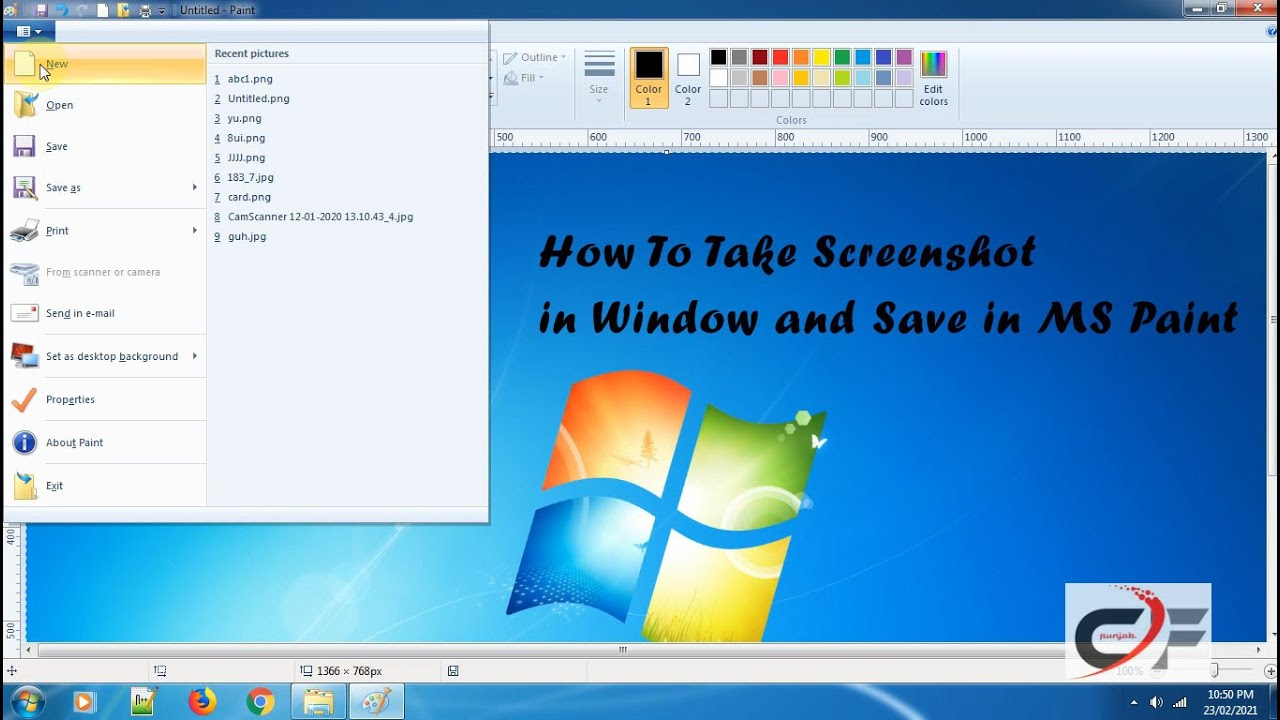Show hidden tray icons arrow
Image resolution: width=1280 pixels, height=720 pixels.
point(1136,702)
